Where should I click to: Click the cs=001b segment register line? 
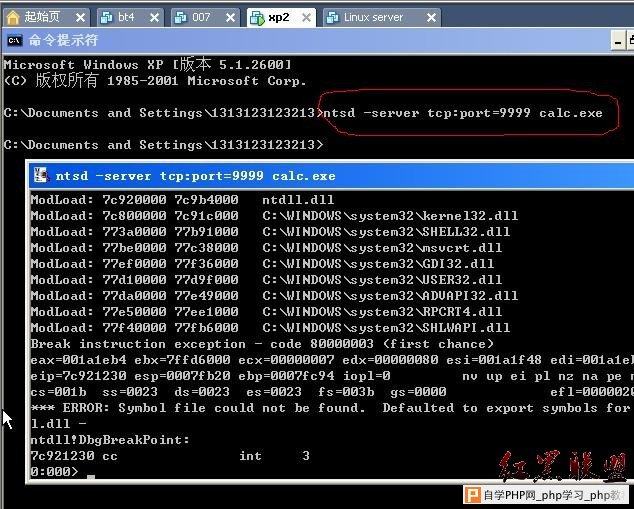tap(332, 391)
